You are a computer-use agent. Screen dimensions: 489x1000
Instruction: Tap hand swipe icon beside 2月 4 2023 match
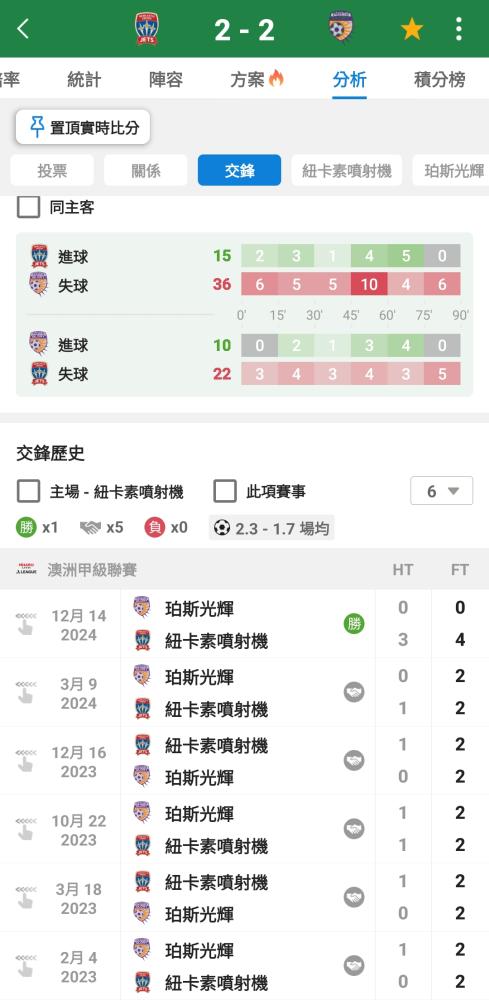click(25, 966)
